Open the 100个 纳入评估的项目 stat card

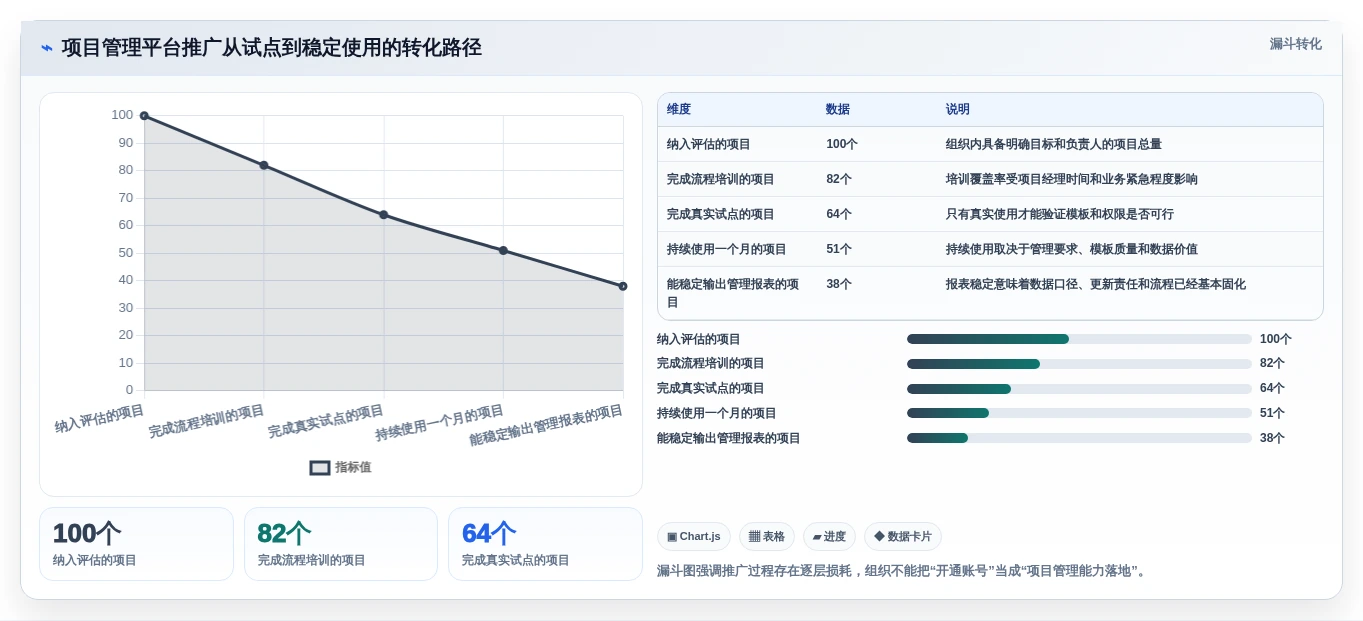click(136, 544)
